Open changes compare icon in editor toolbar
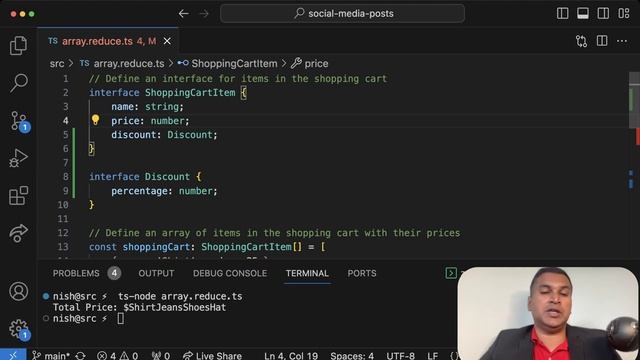640x360 pixels. [x=581, y=41]
